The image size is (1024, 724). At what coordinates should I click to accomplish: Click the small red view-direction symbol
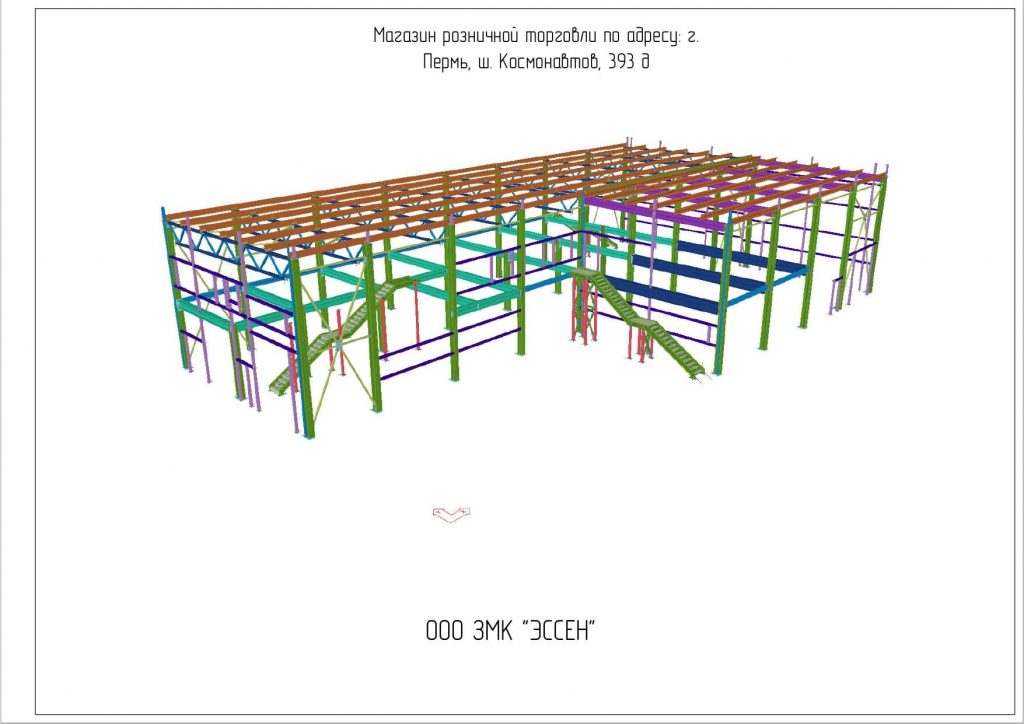(452, 514)
